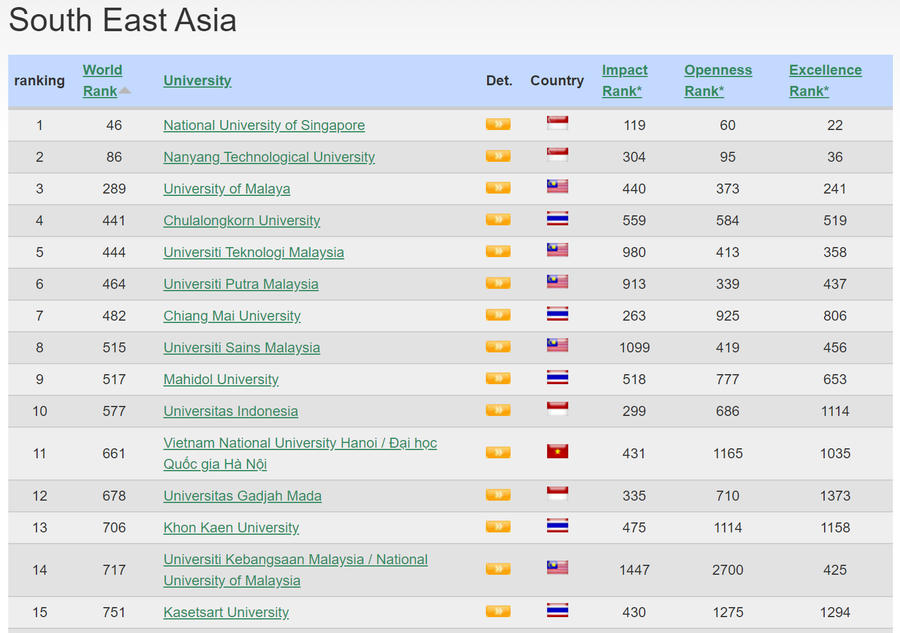Sort the table by Excellence Rank
Viewport: 900px width, 633px height.
(x=825, y=80)
